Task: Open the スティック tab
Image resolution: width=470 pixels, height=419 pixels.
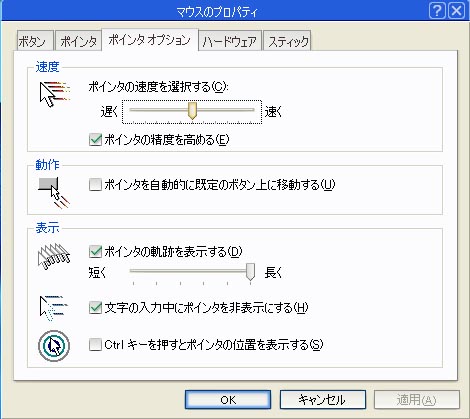Action: [x=287, y=41]
